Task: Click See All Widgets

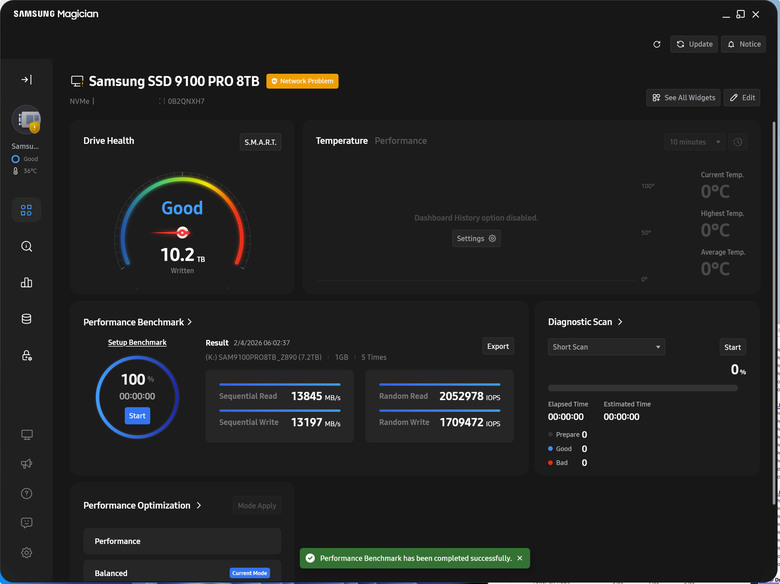Action: [x=683, y=97]
